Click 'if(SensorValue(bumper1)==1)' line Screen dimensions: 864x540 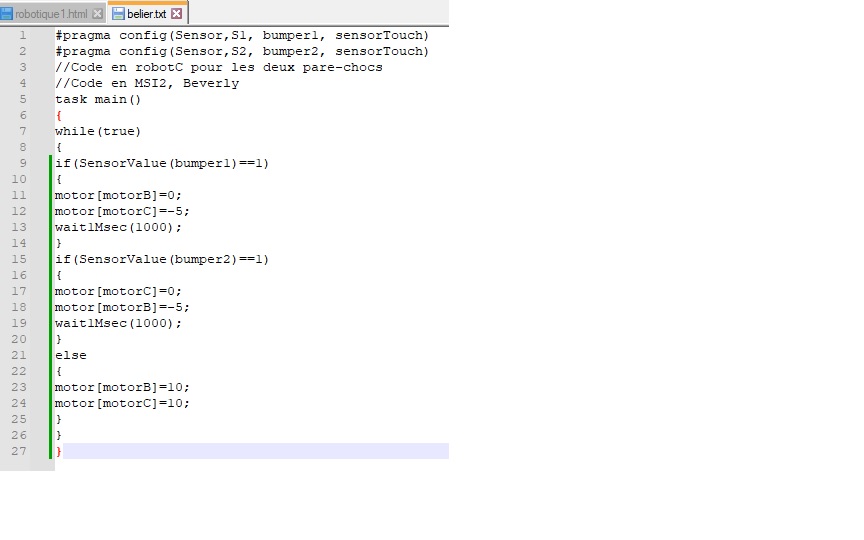[x=162, y=163]
